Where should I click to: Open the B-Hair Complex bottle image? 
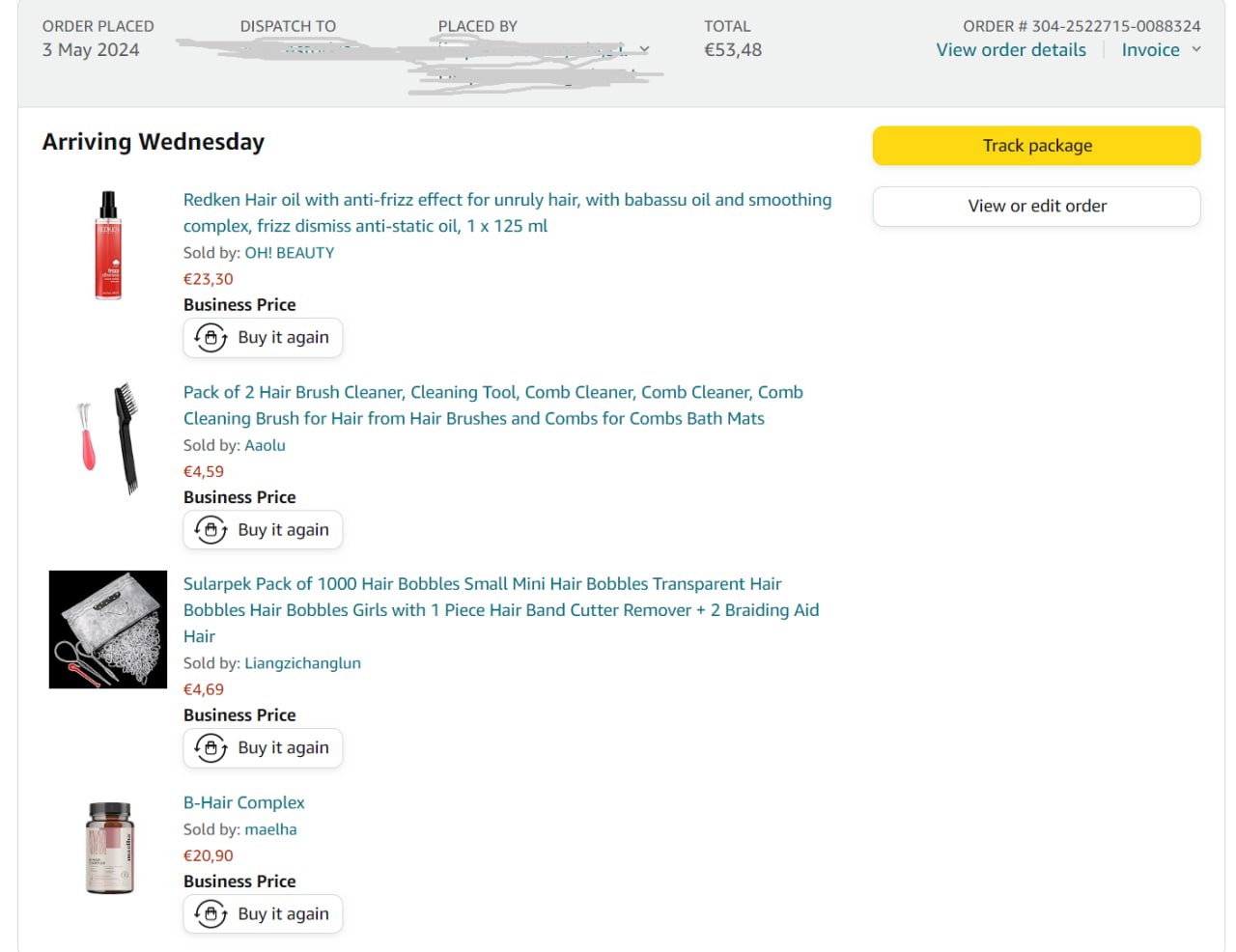109,848
